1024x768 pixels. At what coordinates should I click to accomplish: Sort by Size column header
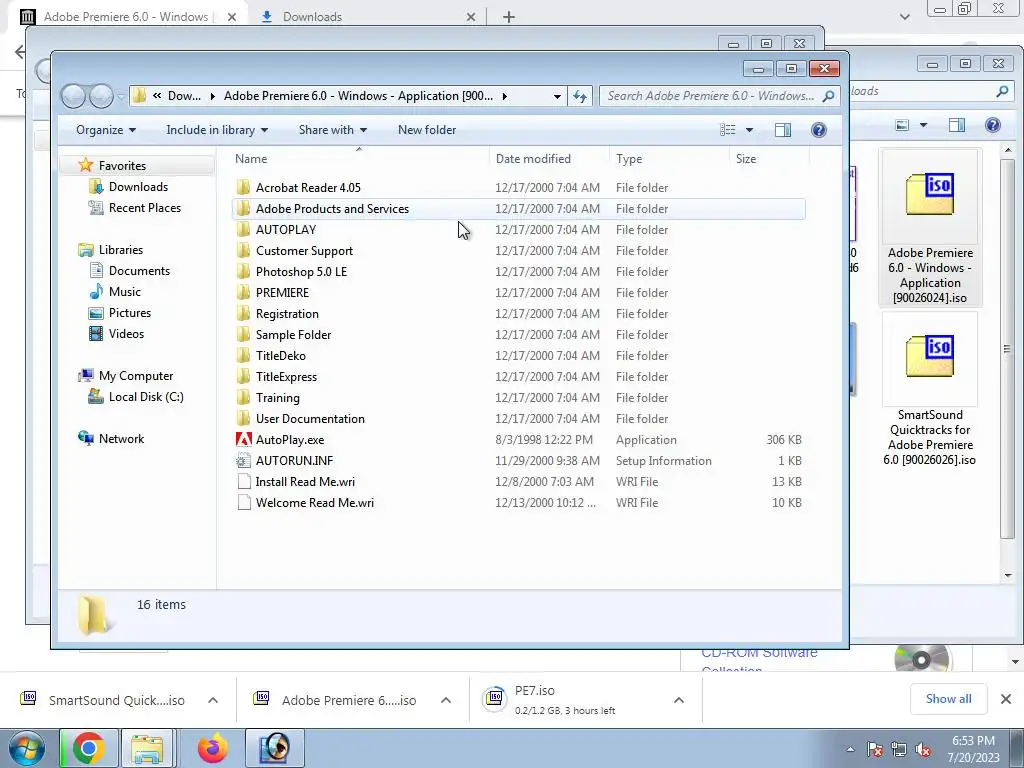coord(769,159)
